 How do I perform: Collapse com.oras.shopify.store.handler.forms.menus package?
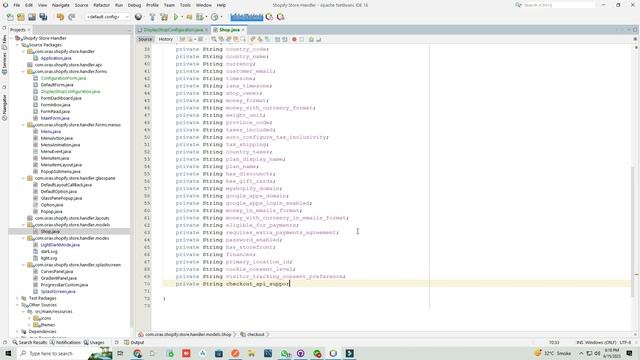click(x=23, y=125)
